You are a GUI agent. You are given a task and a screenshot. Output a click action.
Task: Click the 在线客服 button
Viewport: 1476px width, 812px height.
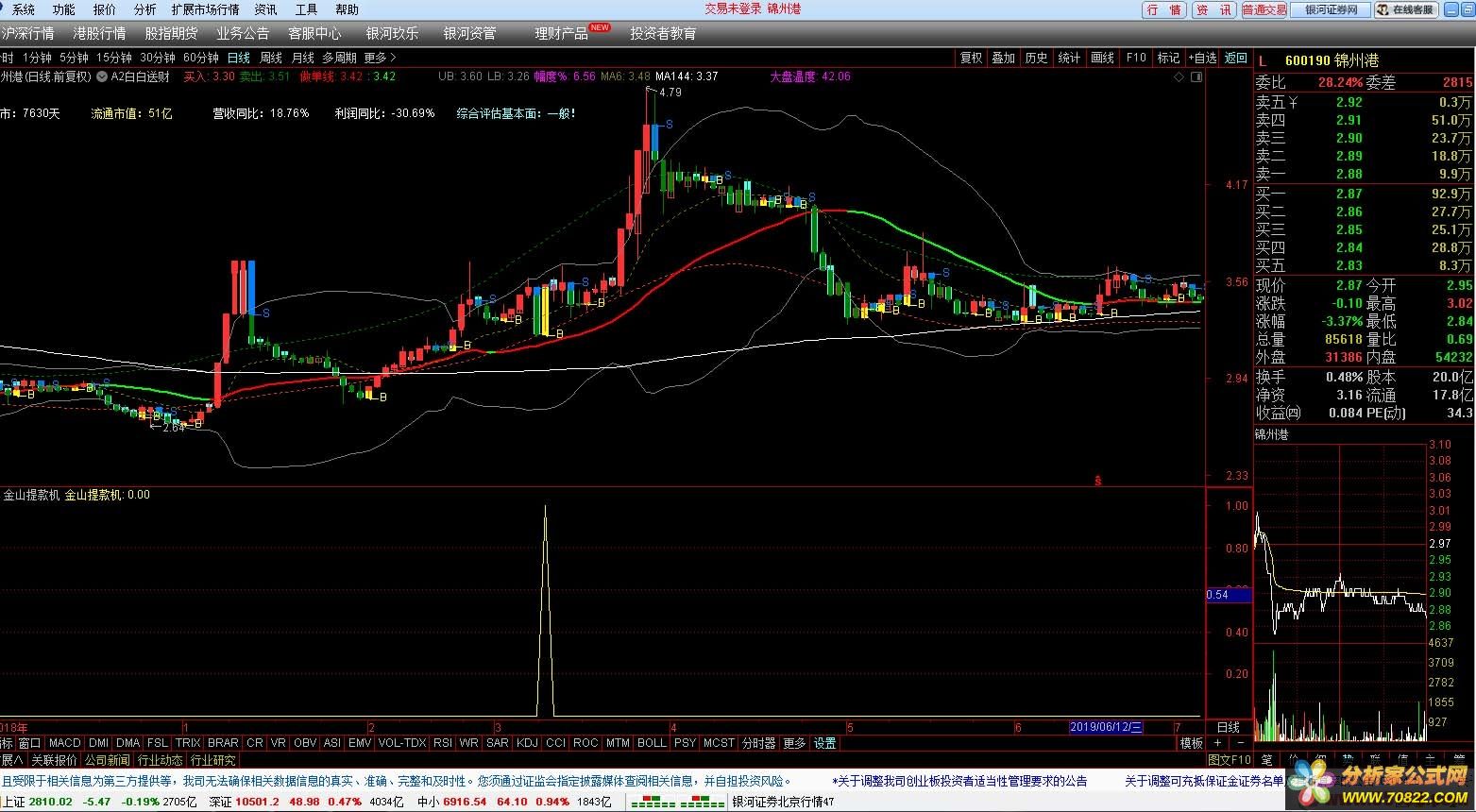pyautogui.click(x=1406, y=9)
